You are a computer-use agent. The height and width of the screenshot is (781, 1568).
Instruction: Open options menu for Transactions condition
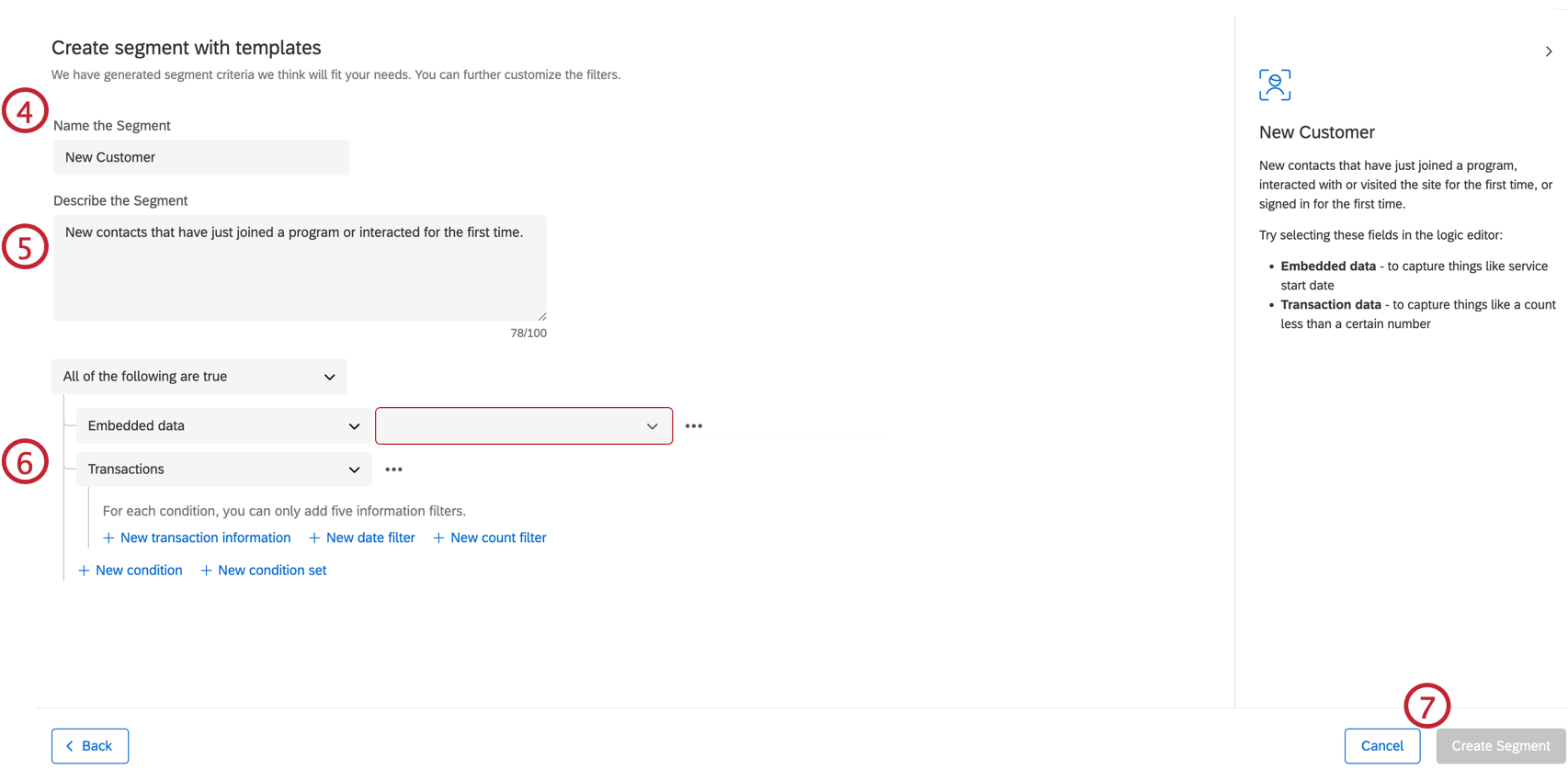394,470
